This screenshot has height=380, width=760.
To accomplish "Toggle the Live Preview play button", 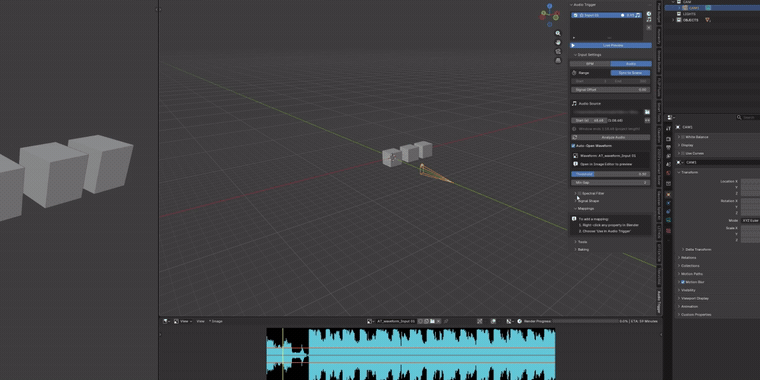I will pyautogui.click(x=611, y=45).
